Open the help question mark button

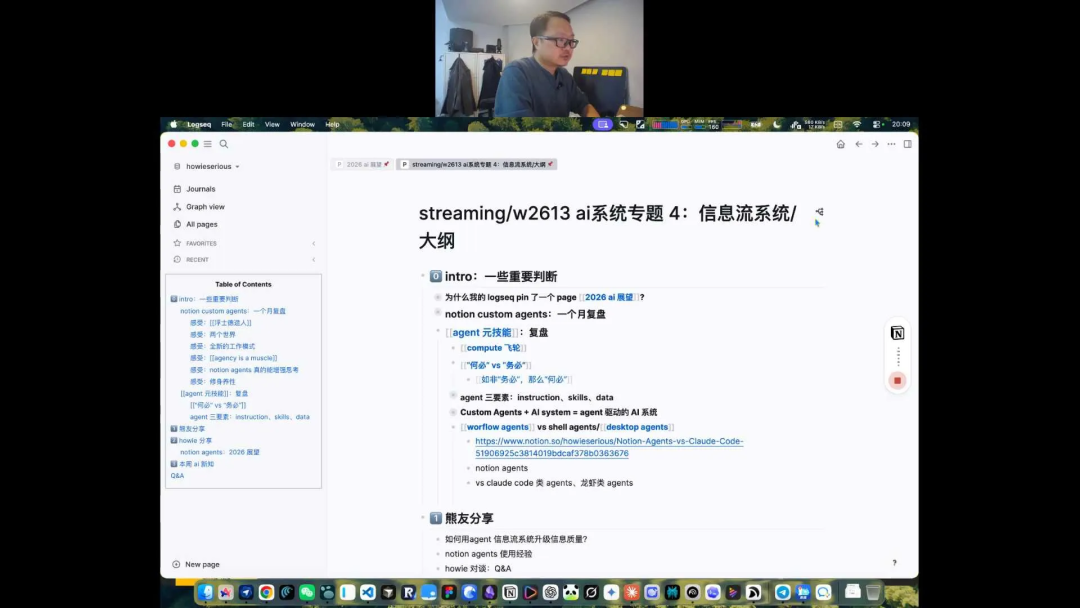click(895, 563)
